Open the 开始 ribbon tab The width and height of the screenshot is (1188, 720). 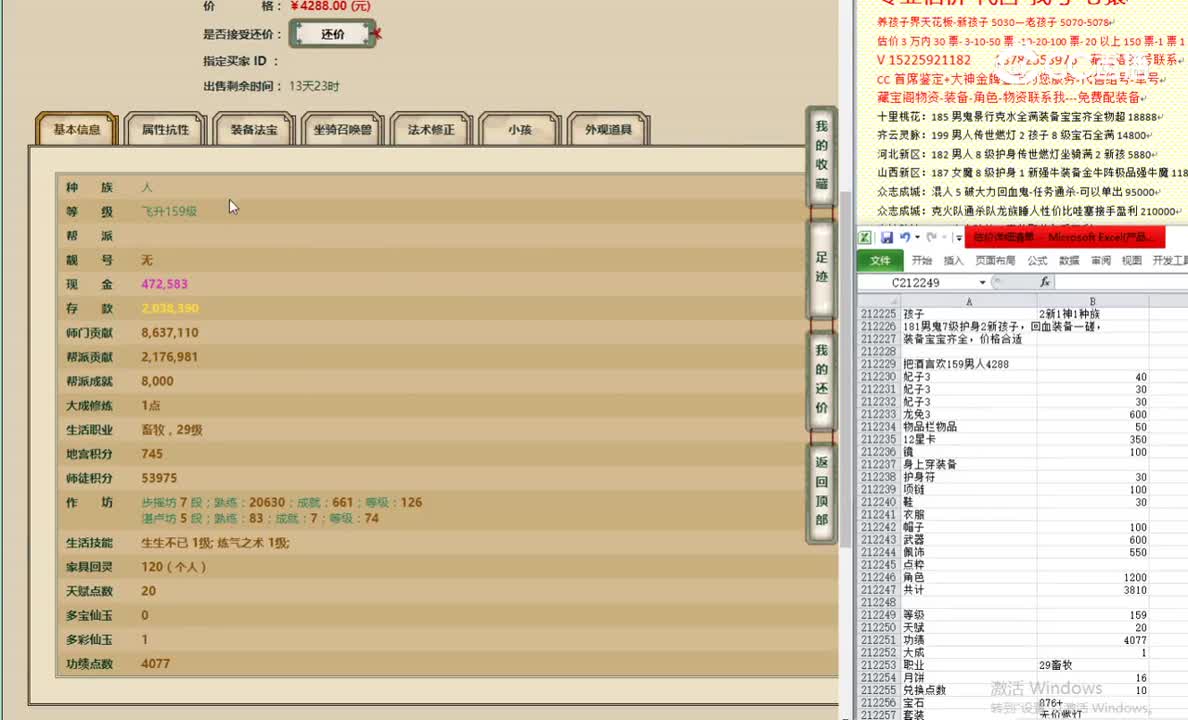click(922, 261)
